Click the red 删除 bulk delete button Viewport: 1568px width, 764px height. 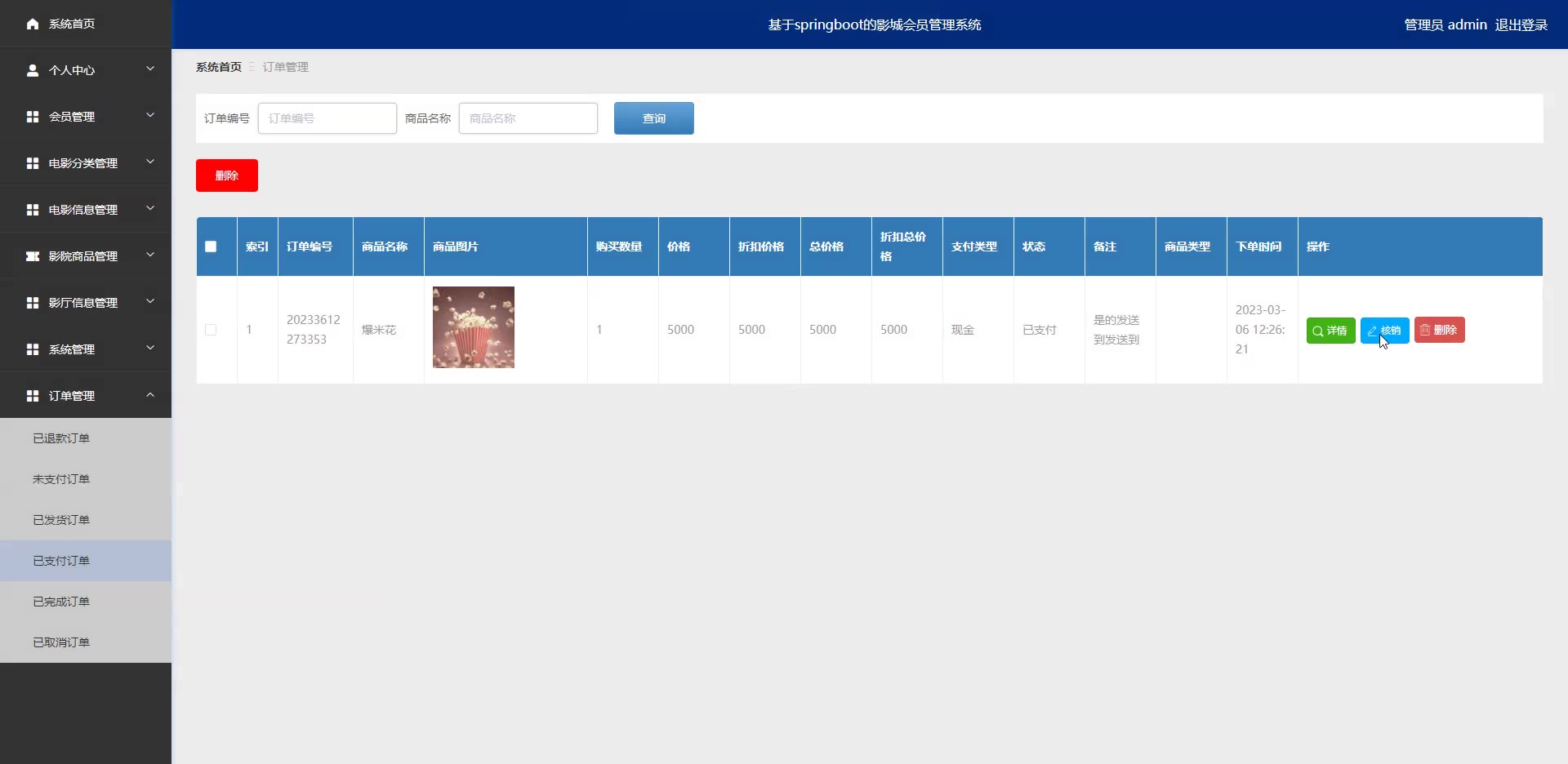click(227, 175)
